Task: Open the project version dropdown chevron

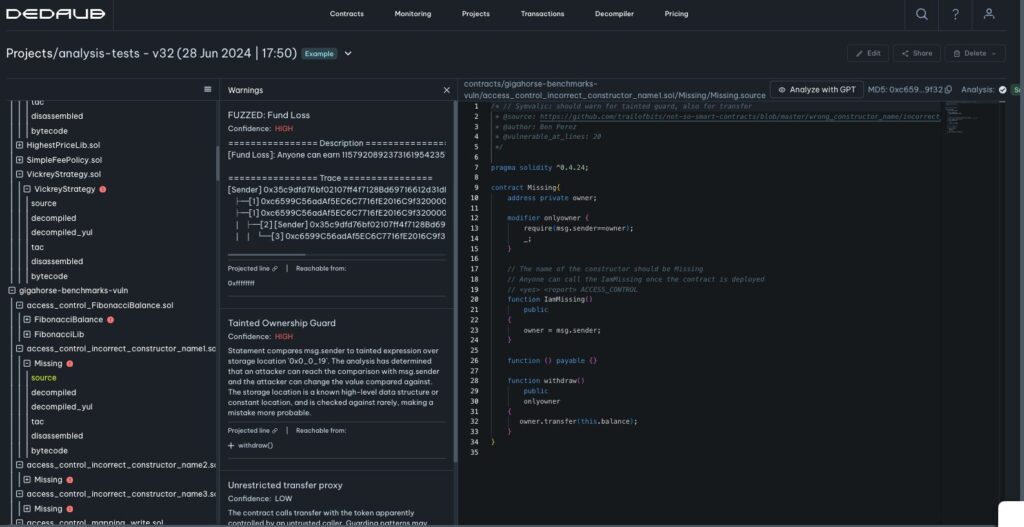Action: (348, 53)
